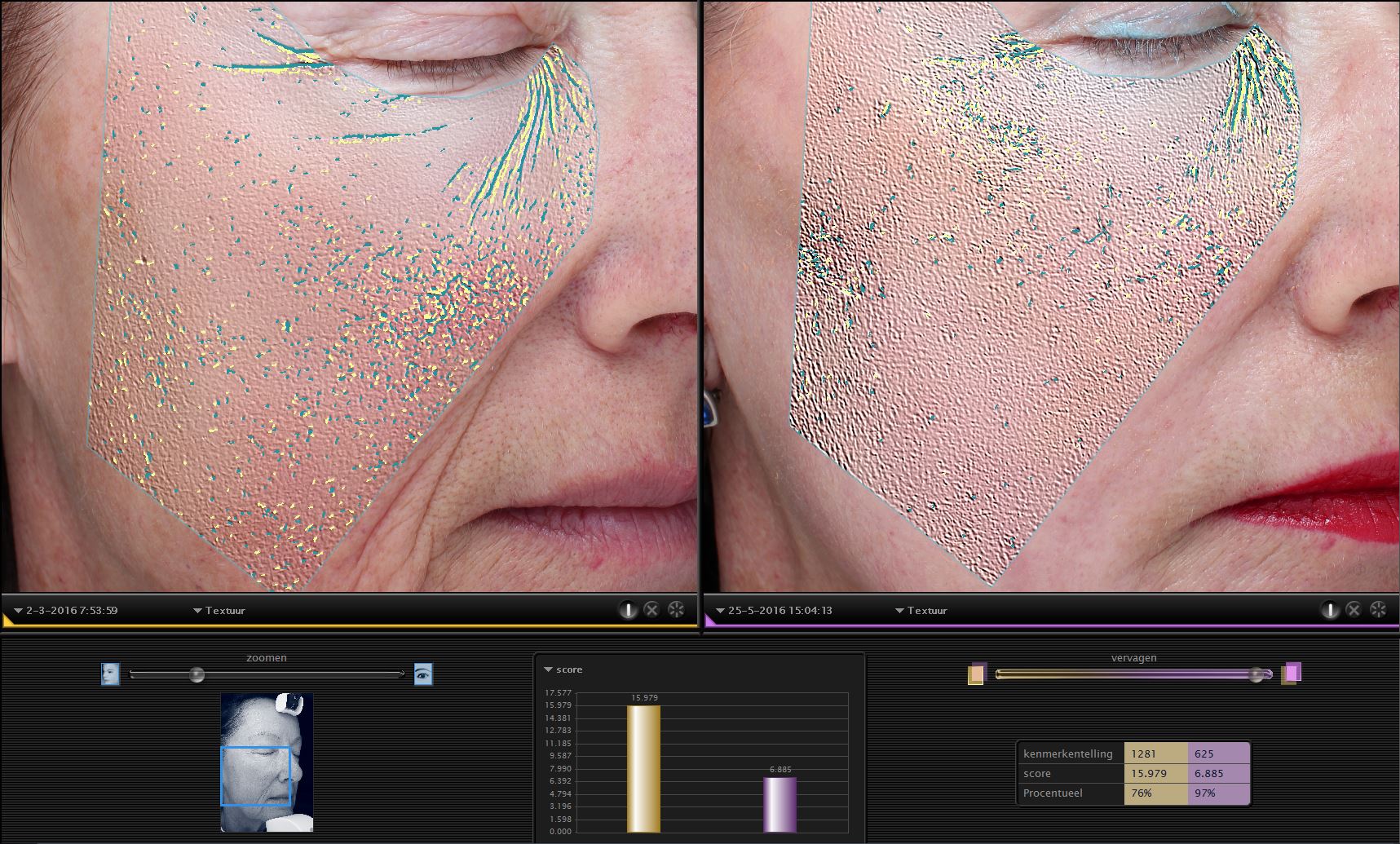Click the Procentueel row label
1400x844 pixels.
1053,793
